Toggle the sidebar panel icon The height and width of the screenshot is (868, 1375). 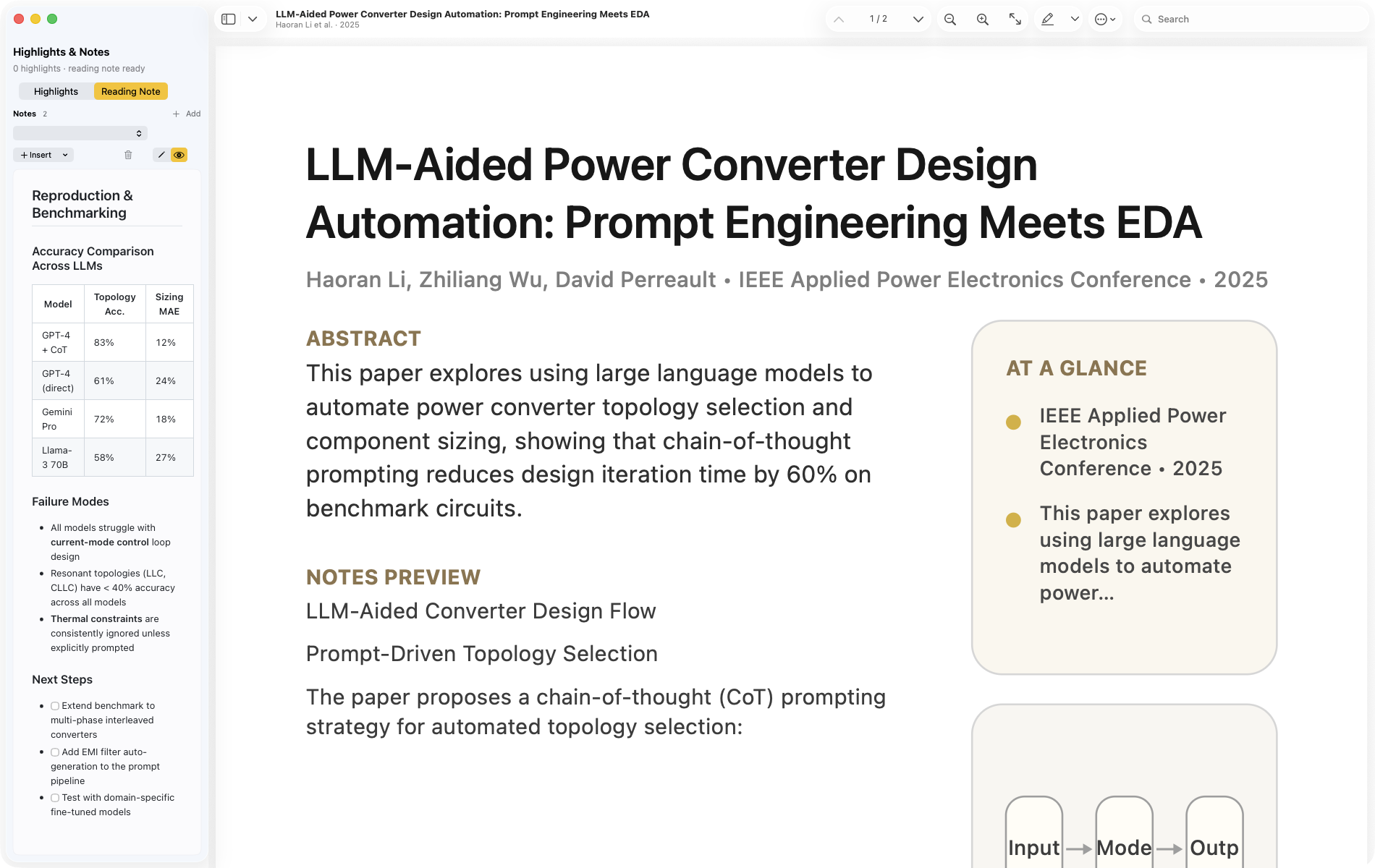[229, 20]
